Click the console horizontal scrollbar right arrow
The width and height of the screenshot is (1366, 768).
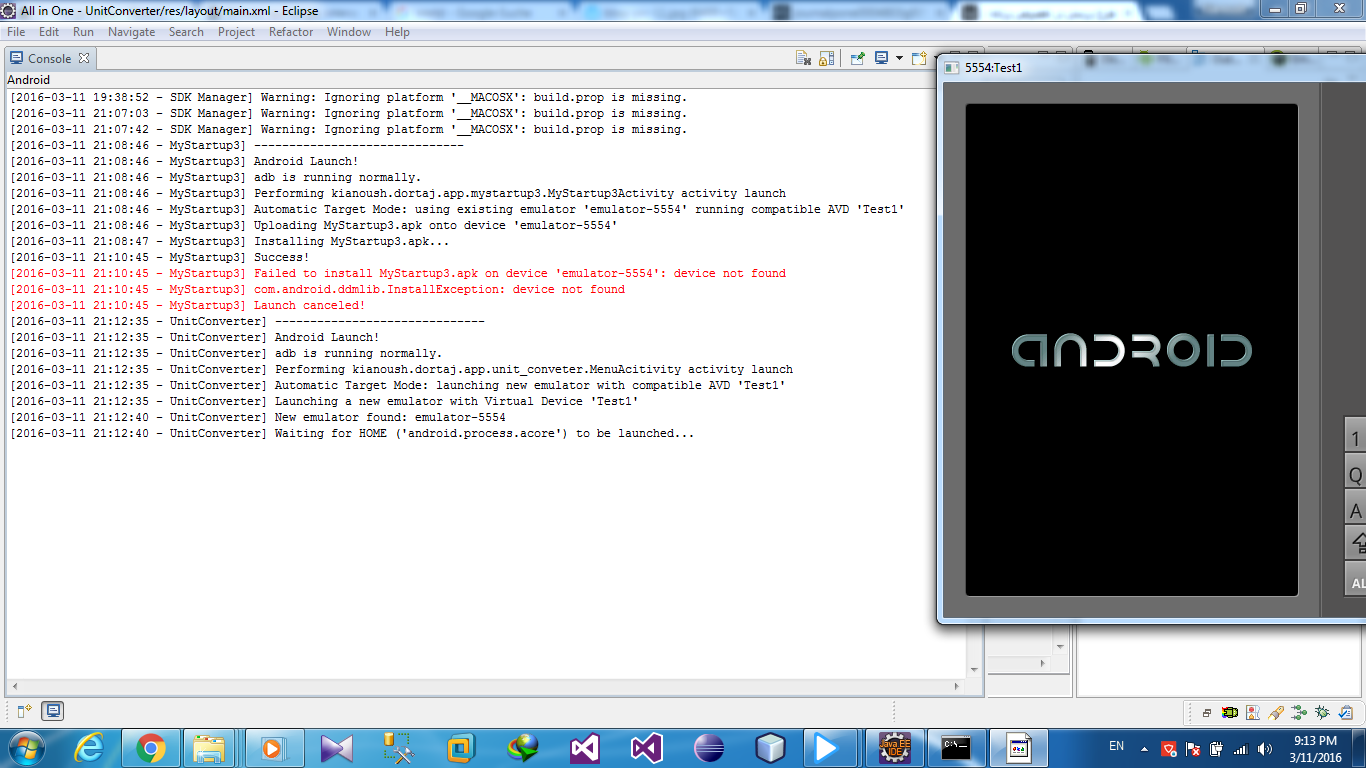click(958, 686)
